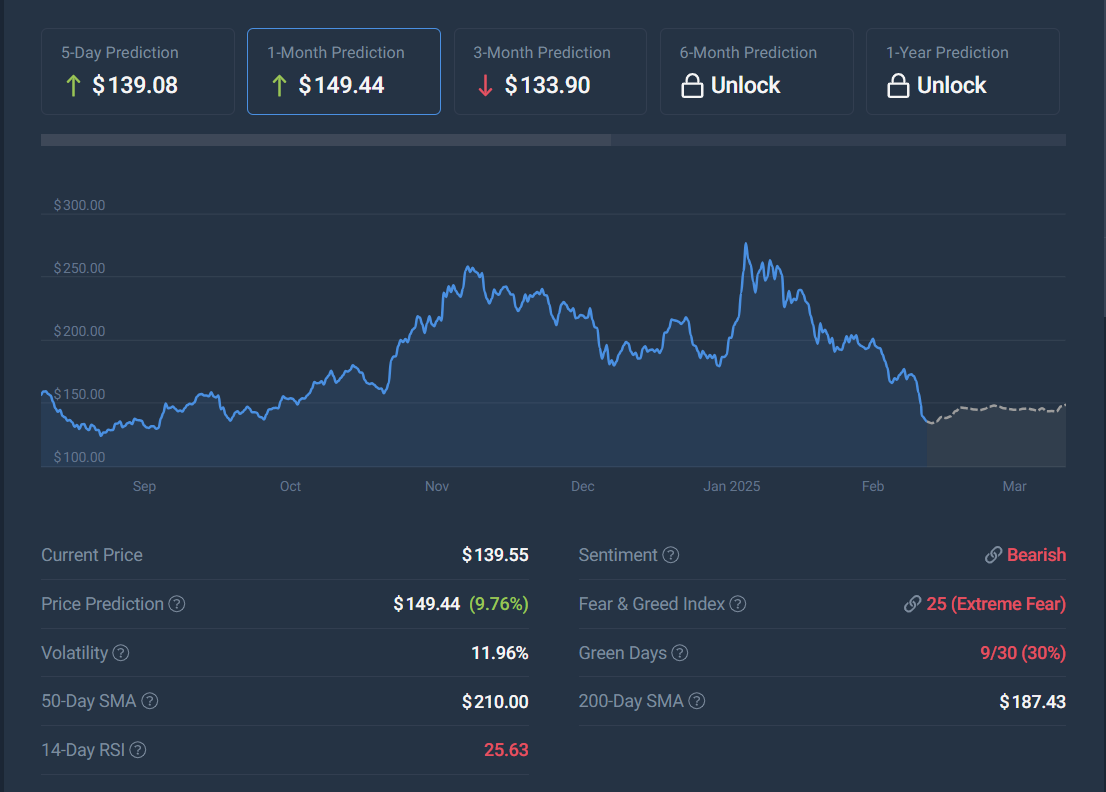The height and width of the screenshot is (792, 1106).
Task: Click the Nov x-axis label
Action: pos(437,486)
